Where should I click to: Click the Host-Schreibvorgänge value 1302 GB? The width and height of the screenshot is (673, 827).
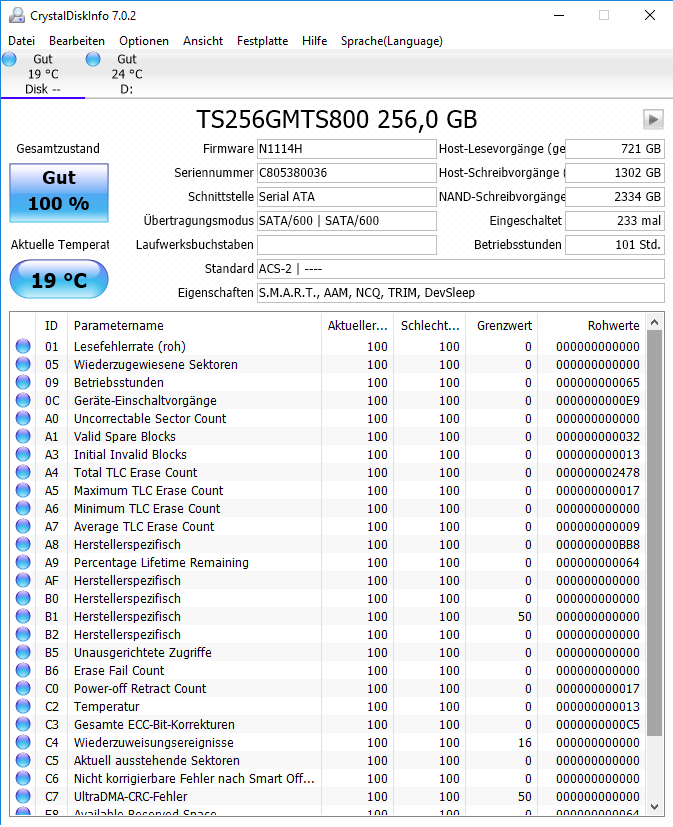tap(614, 172)
